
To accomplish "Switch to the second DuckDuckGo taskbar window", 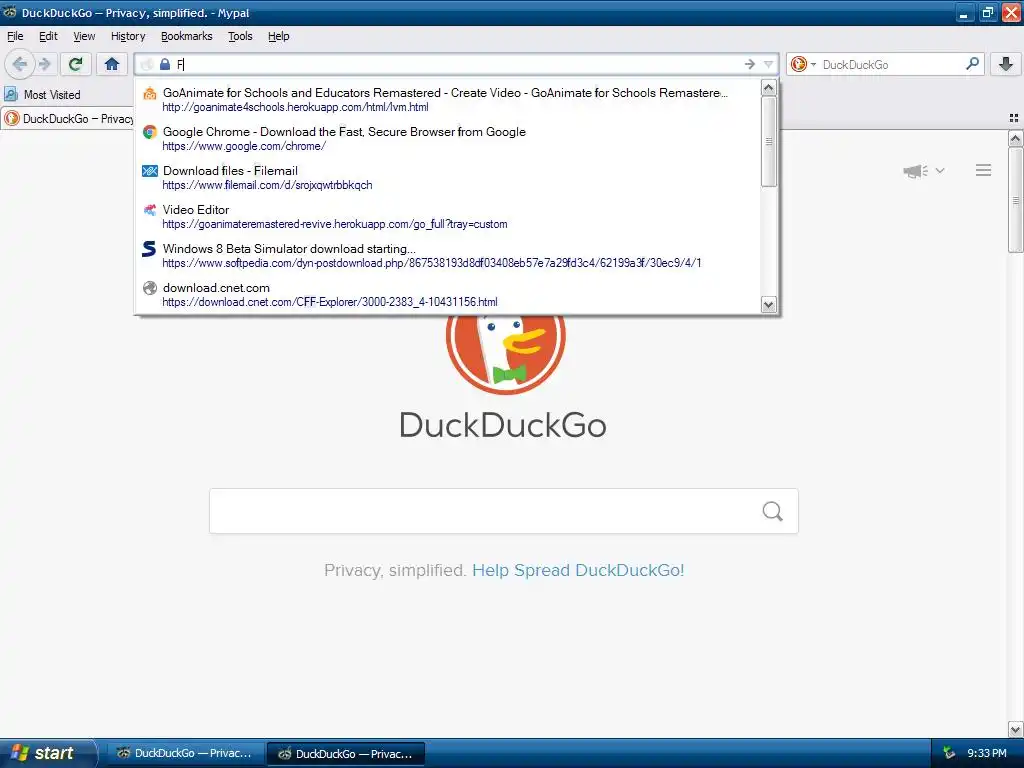I will pos(346,754).
